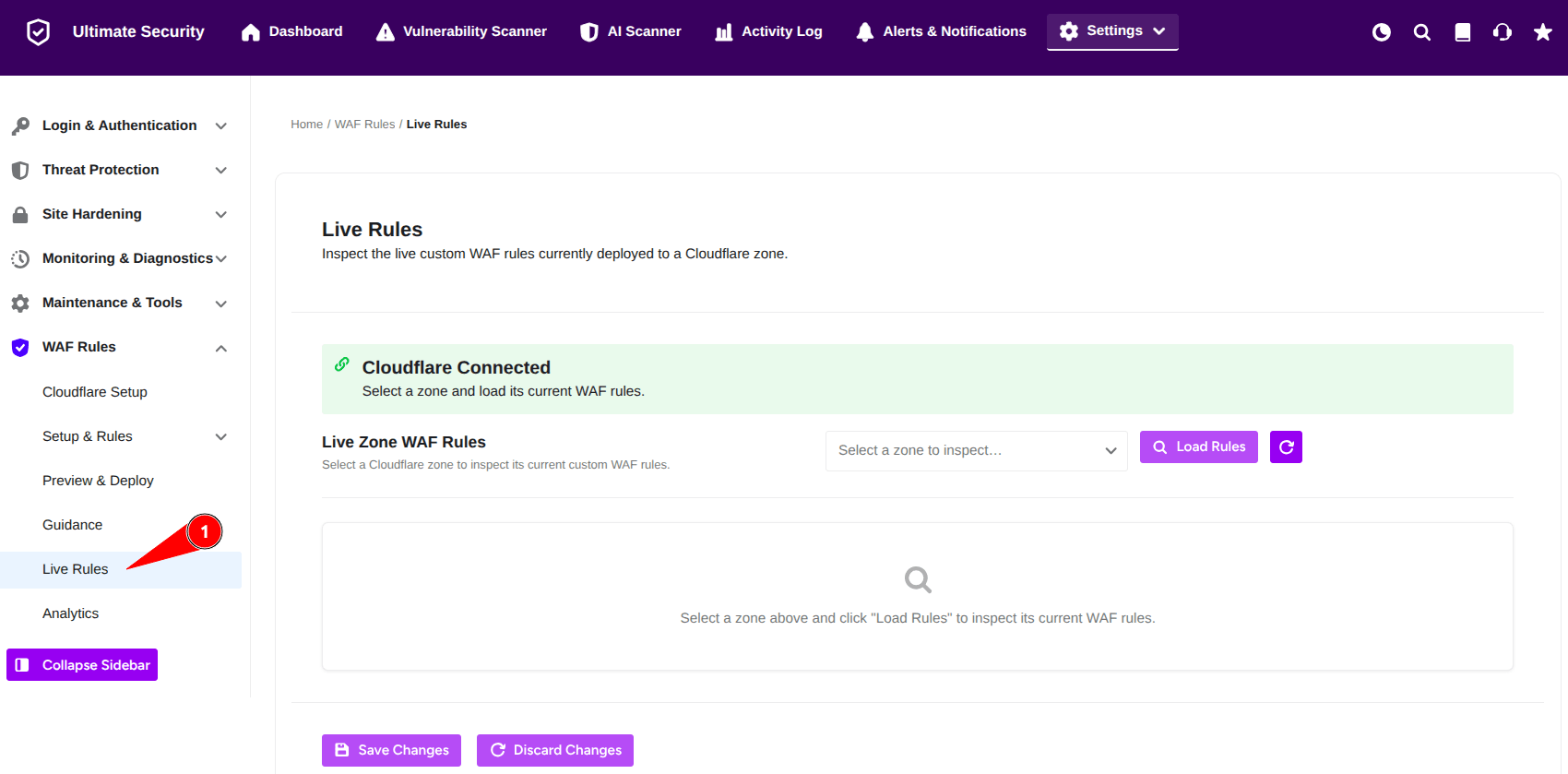Click Discard Changes button

point(555,750)
